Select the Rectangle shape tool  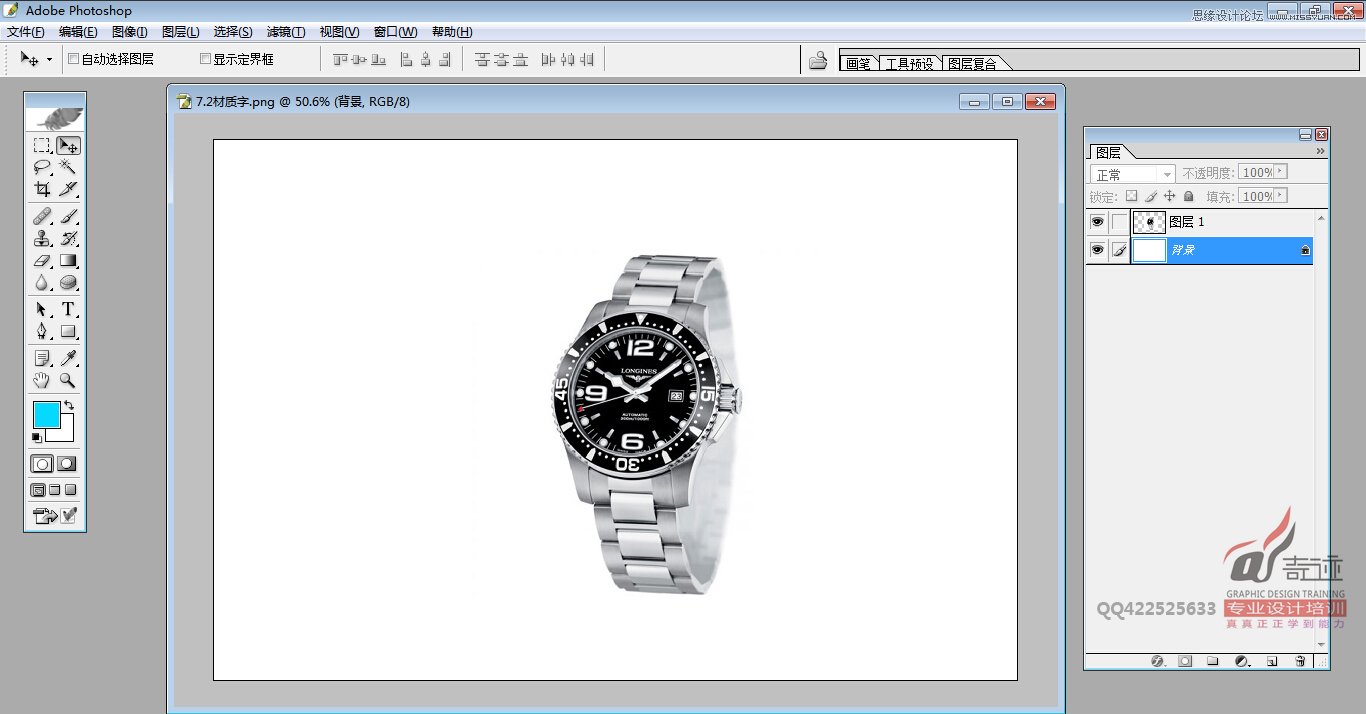(x=68, y=331)
